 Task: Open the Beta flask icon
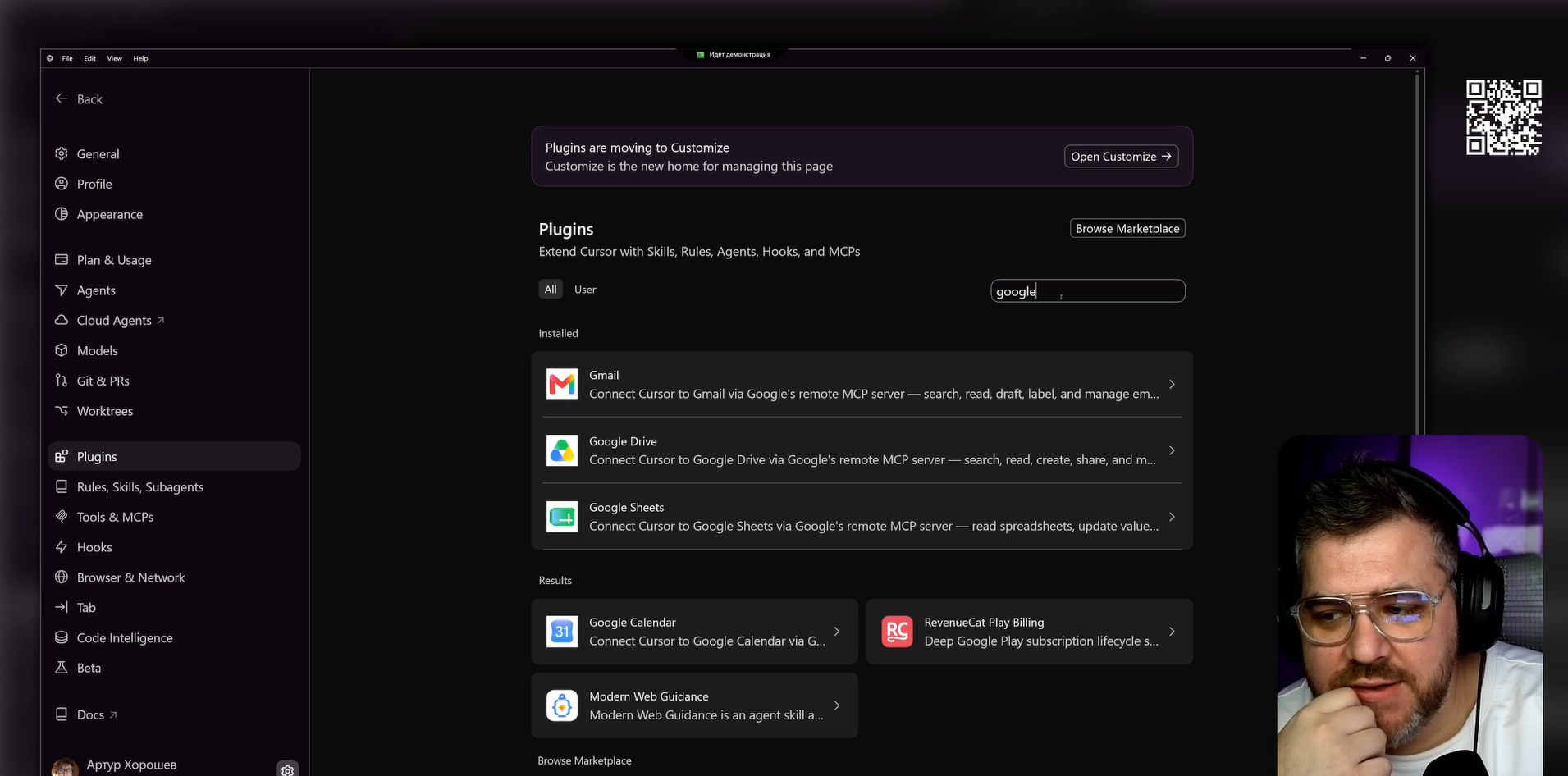pos(62,668)
